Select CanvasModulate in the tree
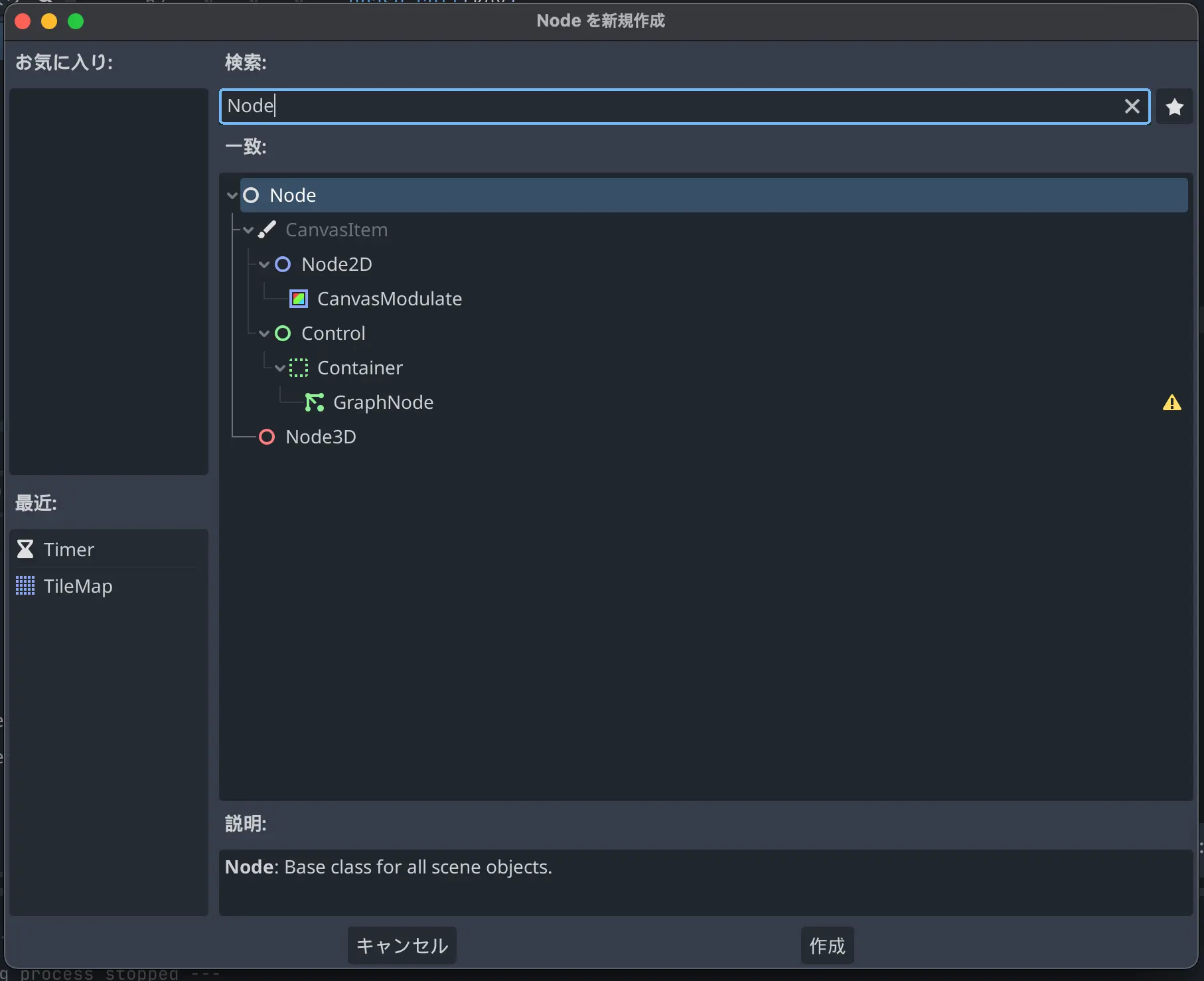Viewport: 1204px width, 981px height. [x=390, y=299]
